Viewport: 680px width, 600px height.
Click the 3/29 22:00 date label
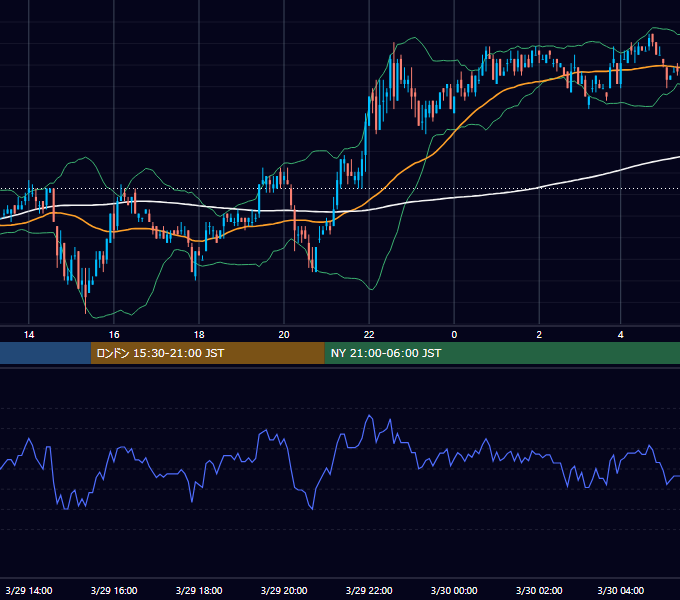(369, 590)
